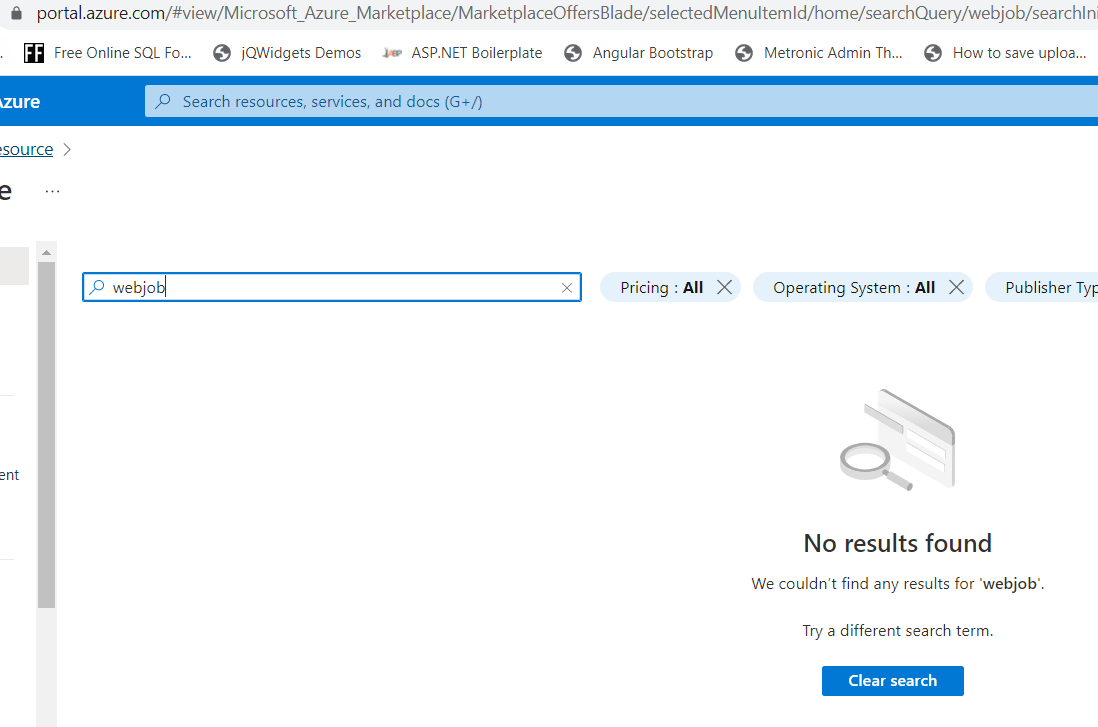Open the Angular Bootstrap bookmark
Screen dimensions: 1098x727
click(x=639, y=53)
